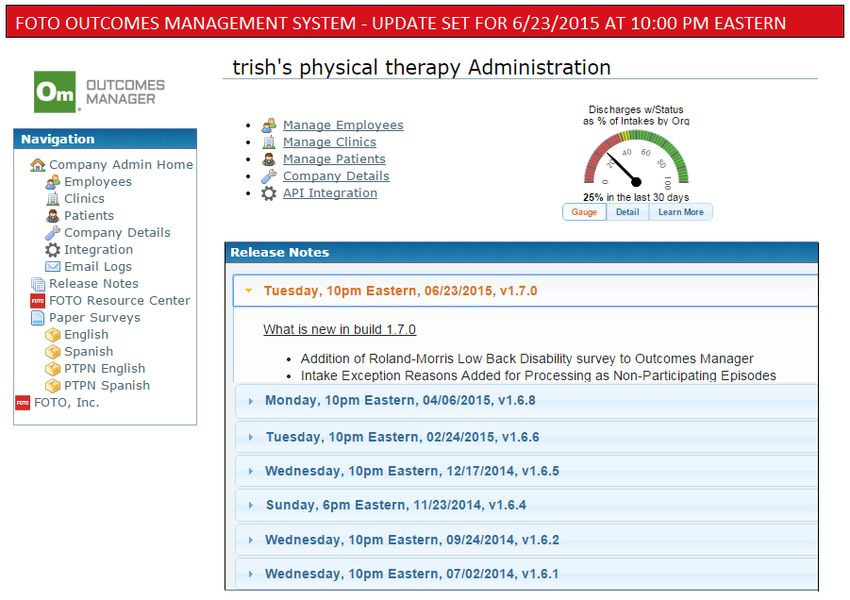Click the discharges gauge dial

tap(636, 158)
